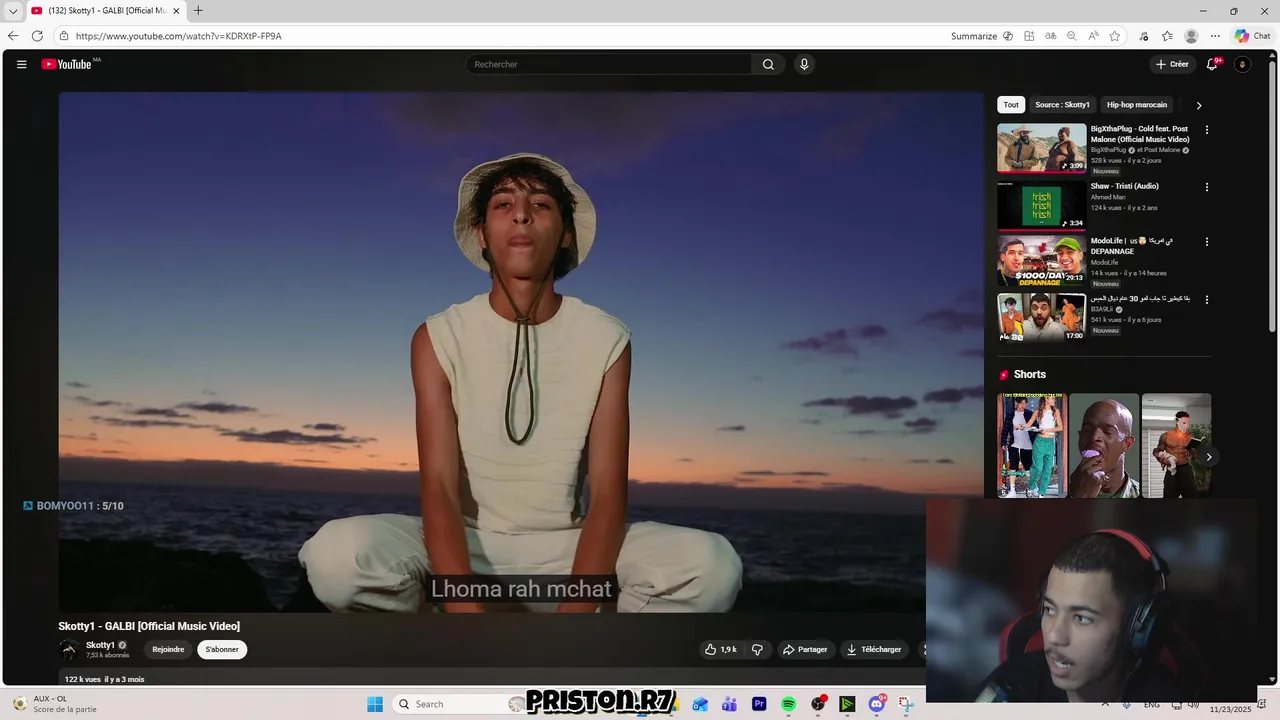
Task: Open Edge profile avatar
Action: tap(1191, 36)
